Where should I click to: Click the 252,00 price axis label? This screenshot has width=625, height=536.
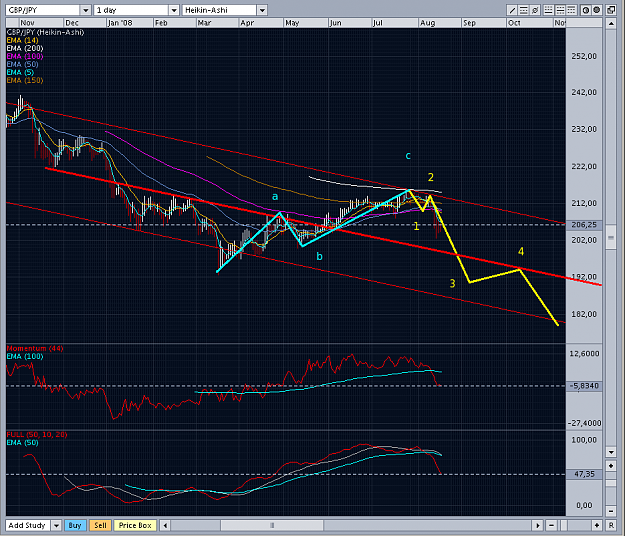[584, 56]
